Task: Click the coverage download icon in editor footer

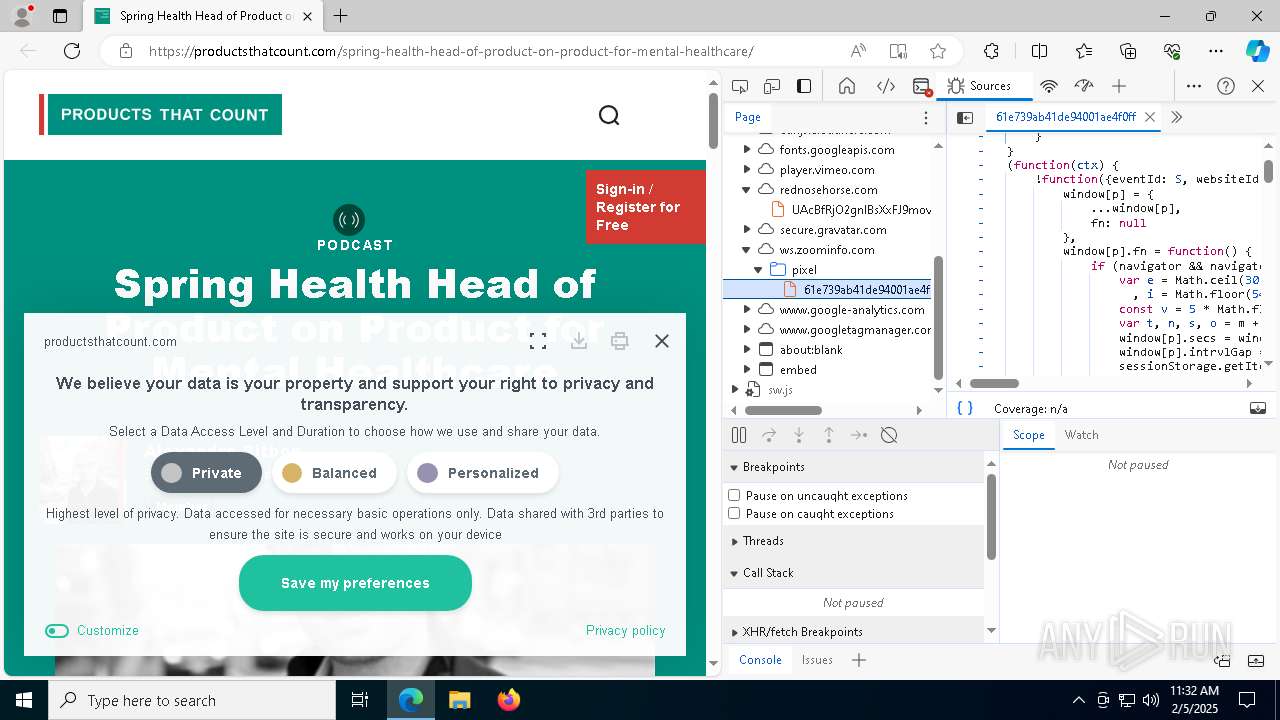Action: coord(1258,408)
